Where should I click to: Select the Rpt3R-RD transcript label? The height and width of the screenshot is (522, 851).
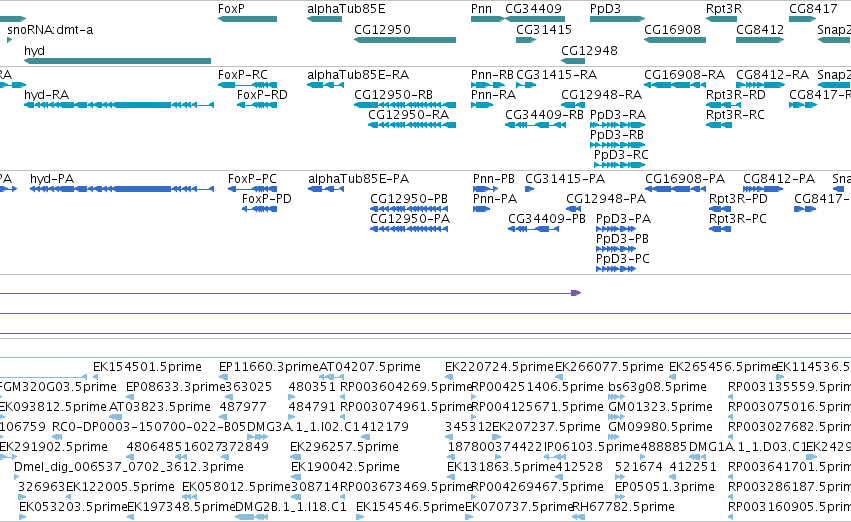pos(736,94)
